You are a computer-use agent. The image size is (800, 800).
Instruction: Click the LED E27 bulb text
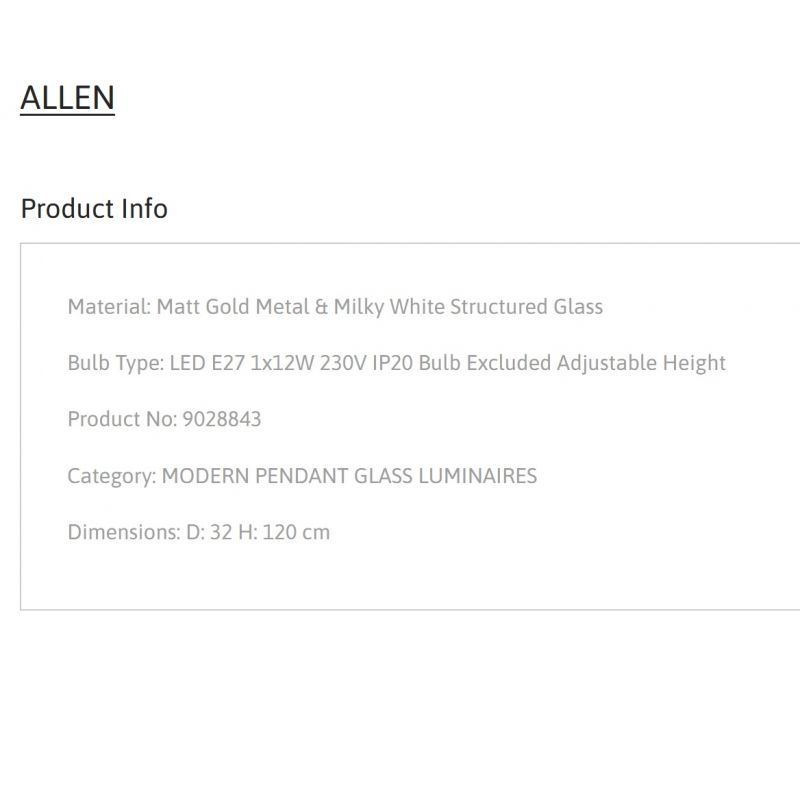point(207,363)
